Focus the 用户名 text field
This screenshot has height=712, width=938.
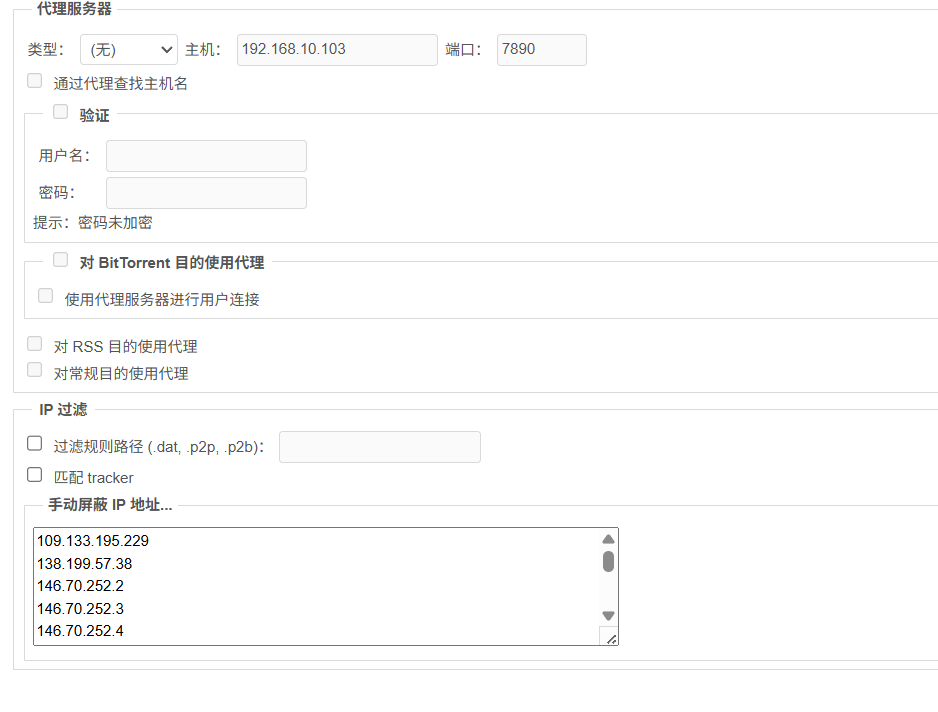206,156
